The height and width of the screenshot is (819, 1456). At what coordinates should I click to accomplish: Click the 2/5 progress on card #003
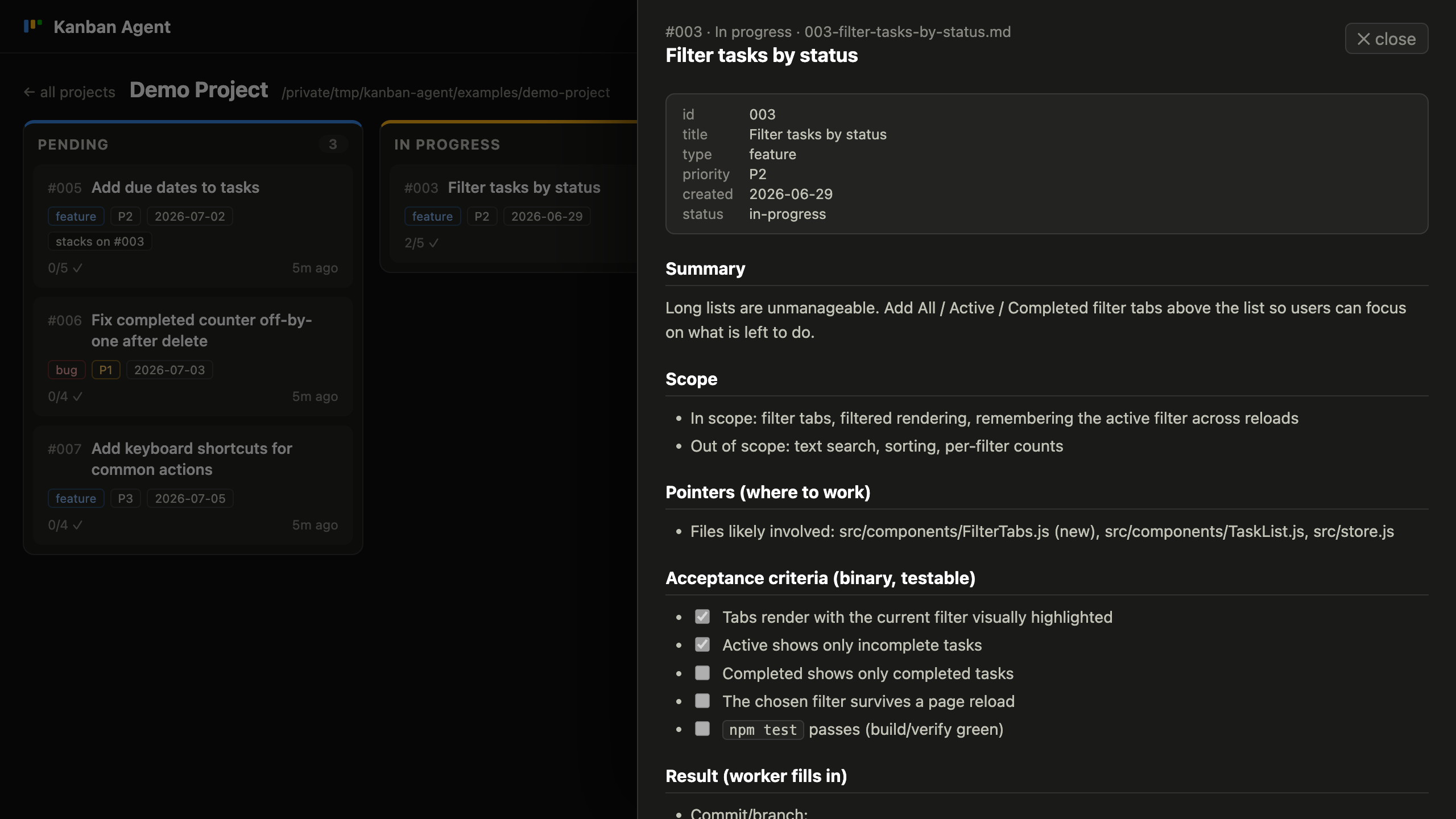point(421,243)
